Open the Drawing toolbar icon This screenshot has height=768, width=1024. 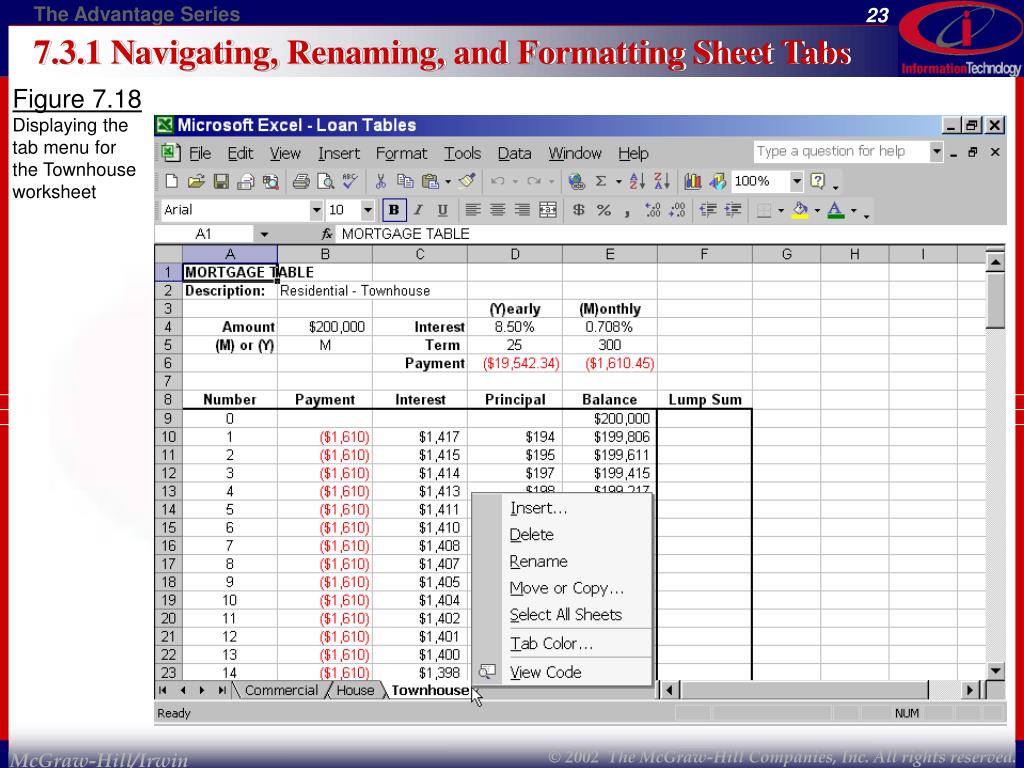[718, 181]
